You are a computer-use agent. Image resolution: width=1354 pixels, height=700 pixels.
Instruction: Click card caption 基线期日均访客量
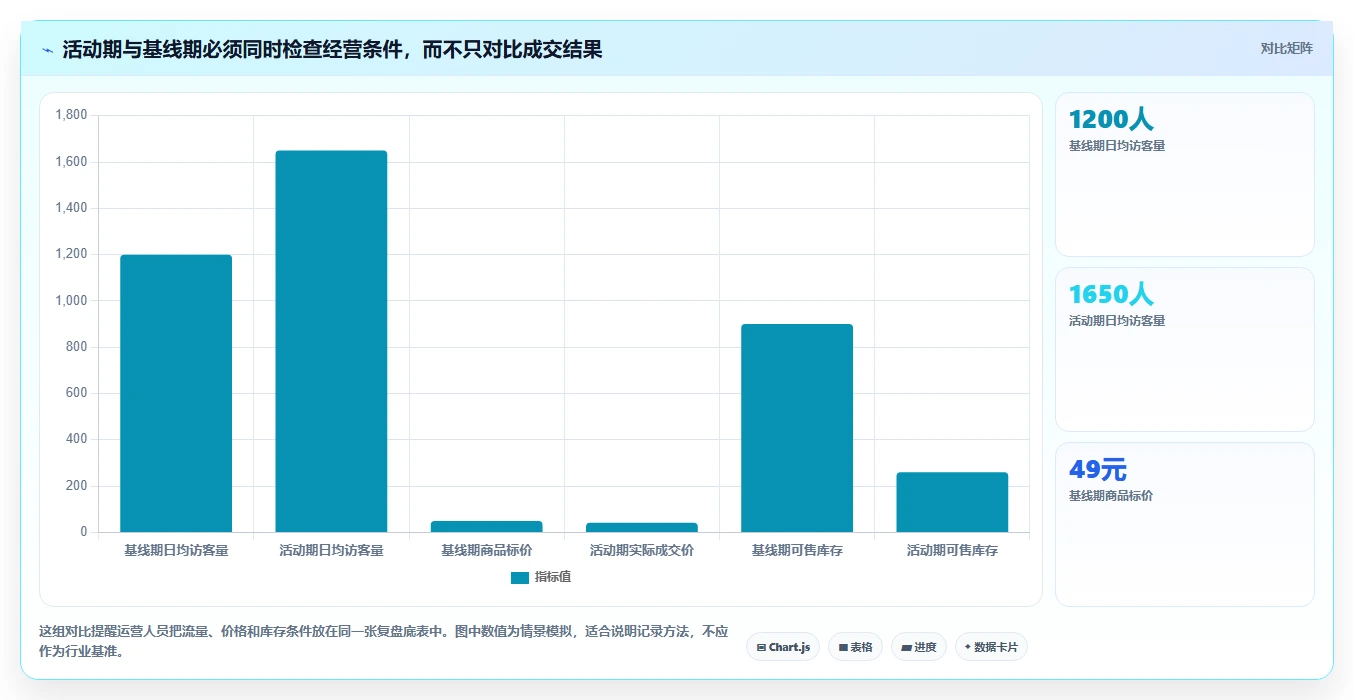1117,146
